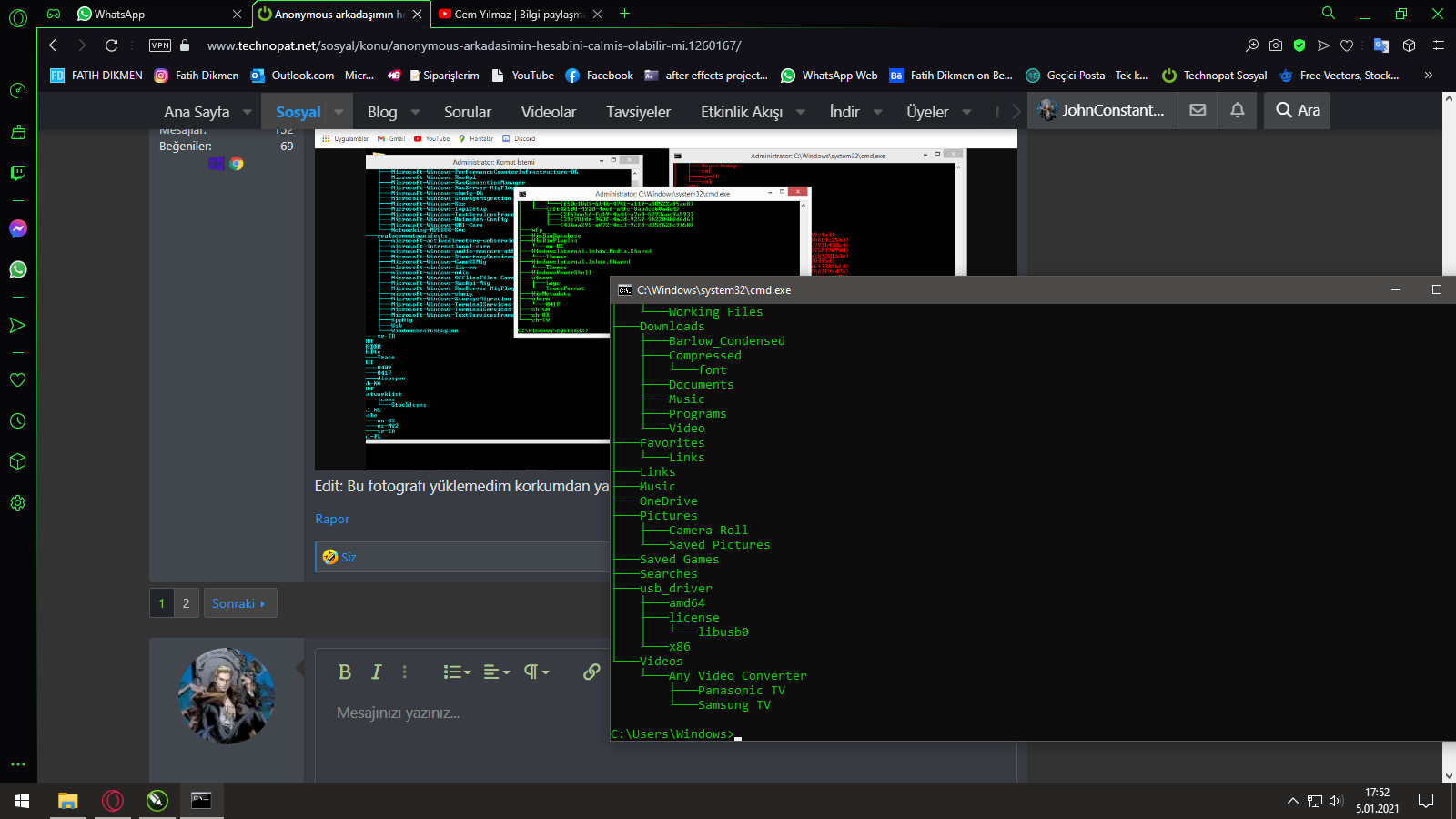Open Messenger in the sidebar

point(17,228)
